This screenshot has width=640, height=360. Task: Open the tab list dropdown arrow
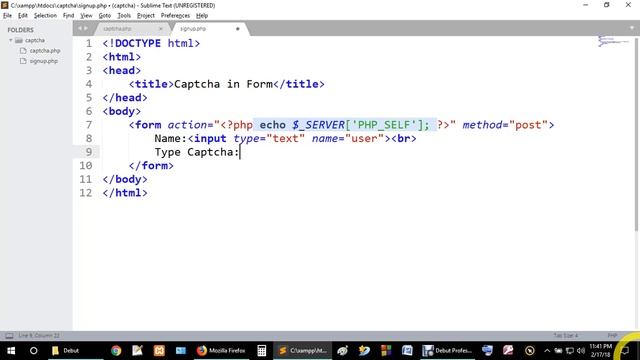(x=631, y=28)
